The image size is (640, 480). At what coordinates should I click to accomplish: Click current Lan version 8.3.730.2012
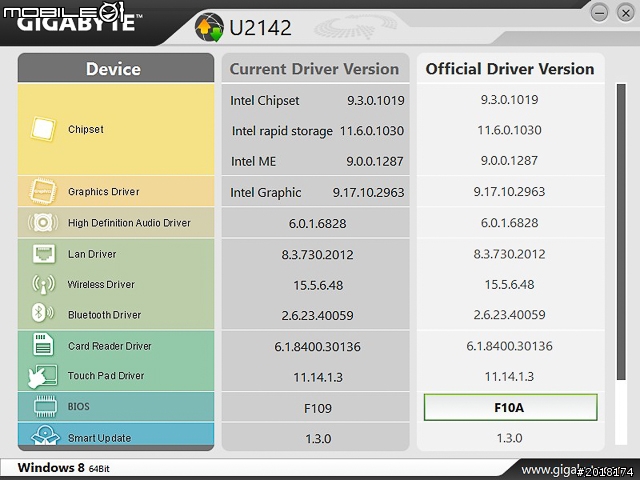(x=317, y=254)
